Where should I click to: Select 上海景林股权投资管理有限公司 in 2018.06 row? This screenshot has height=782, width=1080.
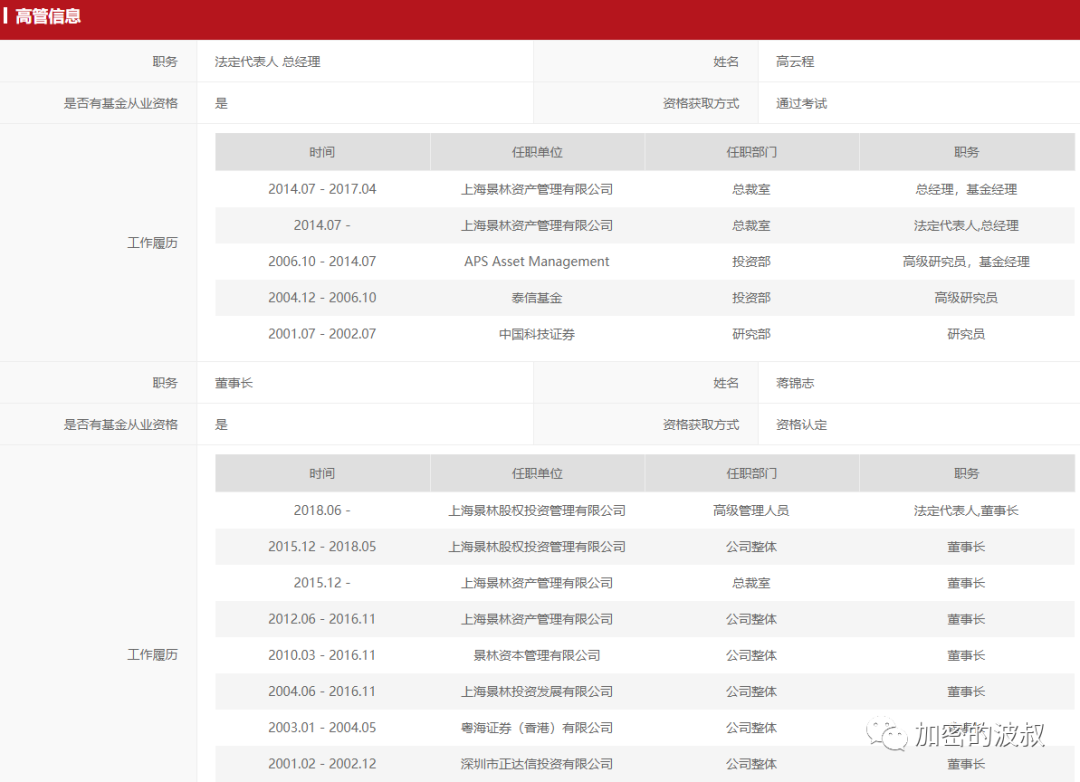[x=537, y=510]
